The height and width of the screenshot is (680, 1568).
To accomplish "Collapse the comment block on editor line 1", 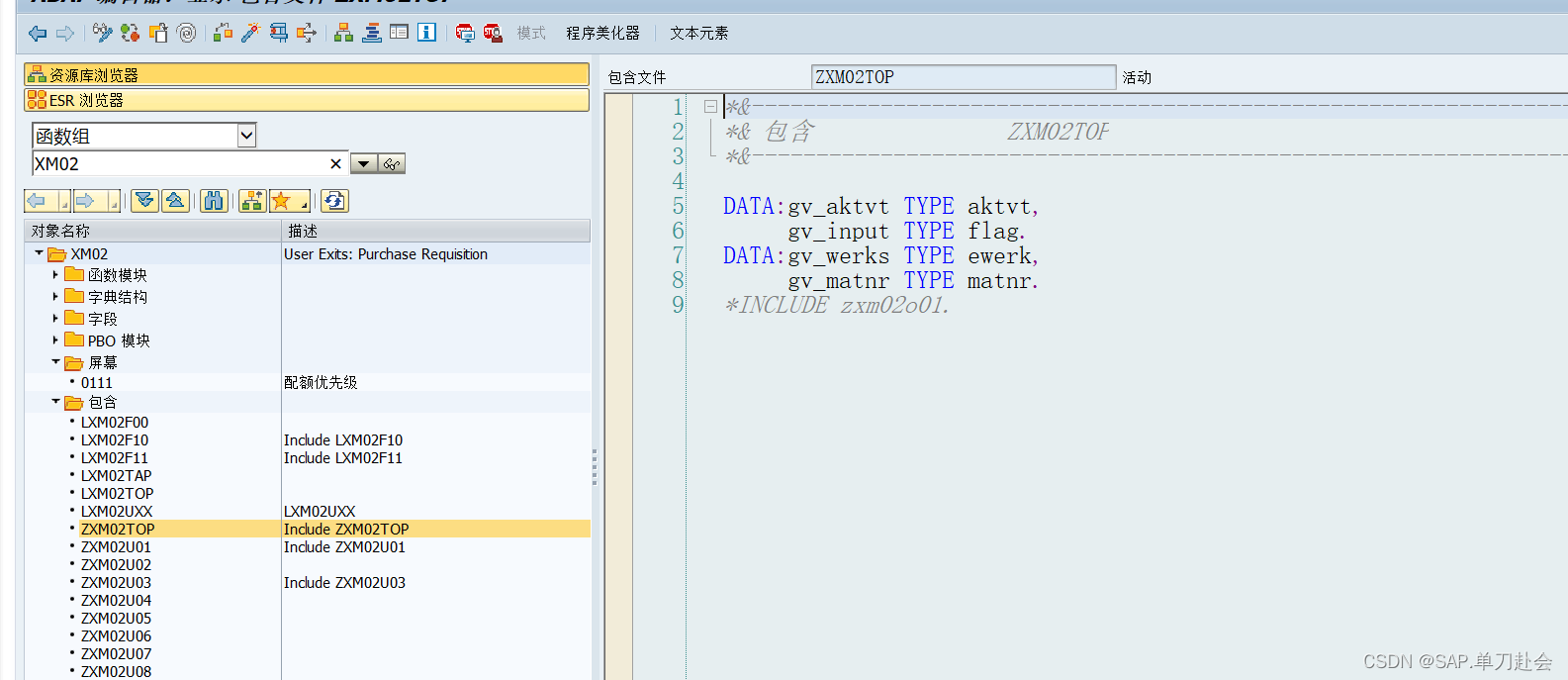I will 710,106.
